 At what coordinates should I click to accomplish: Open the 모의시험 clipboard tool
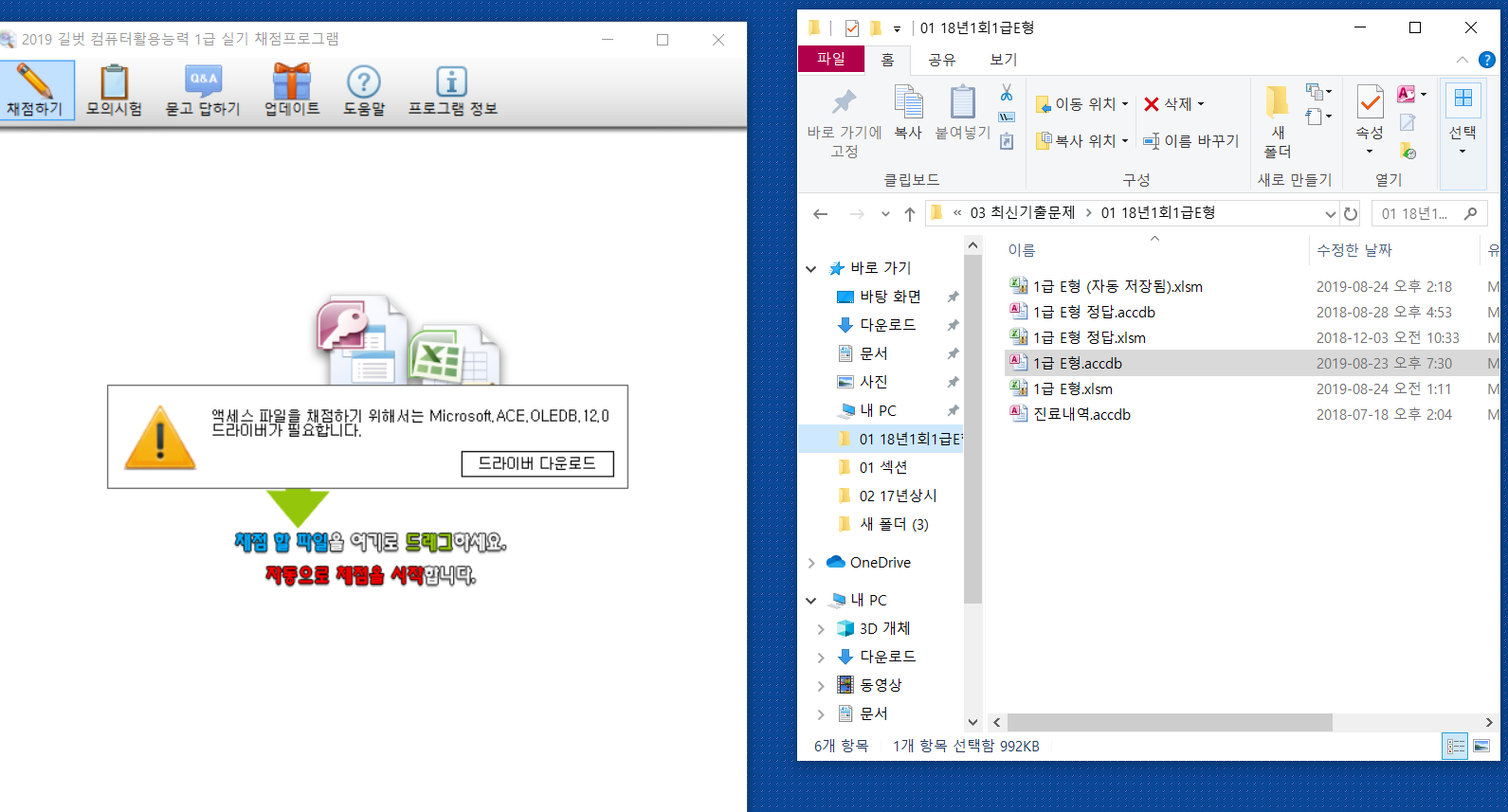point(114,82)
